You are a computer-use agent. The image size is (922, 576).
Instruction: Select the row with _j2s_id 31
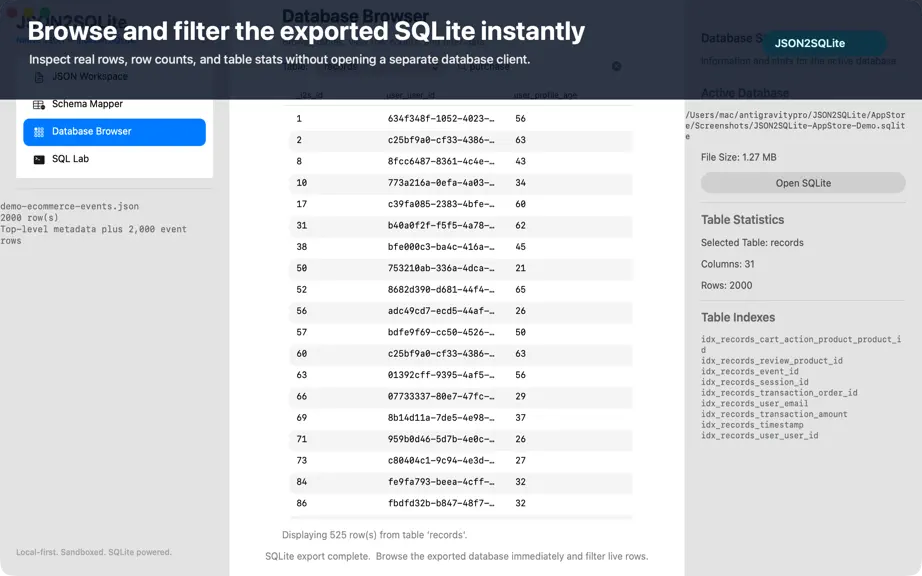click(x=460, y=226)
